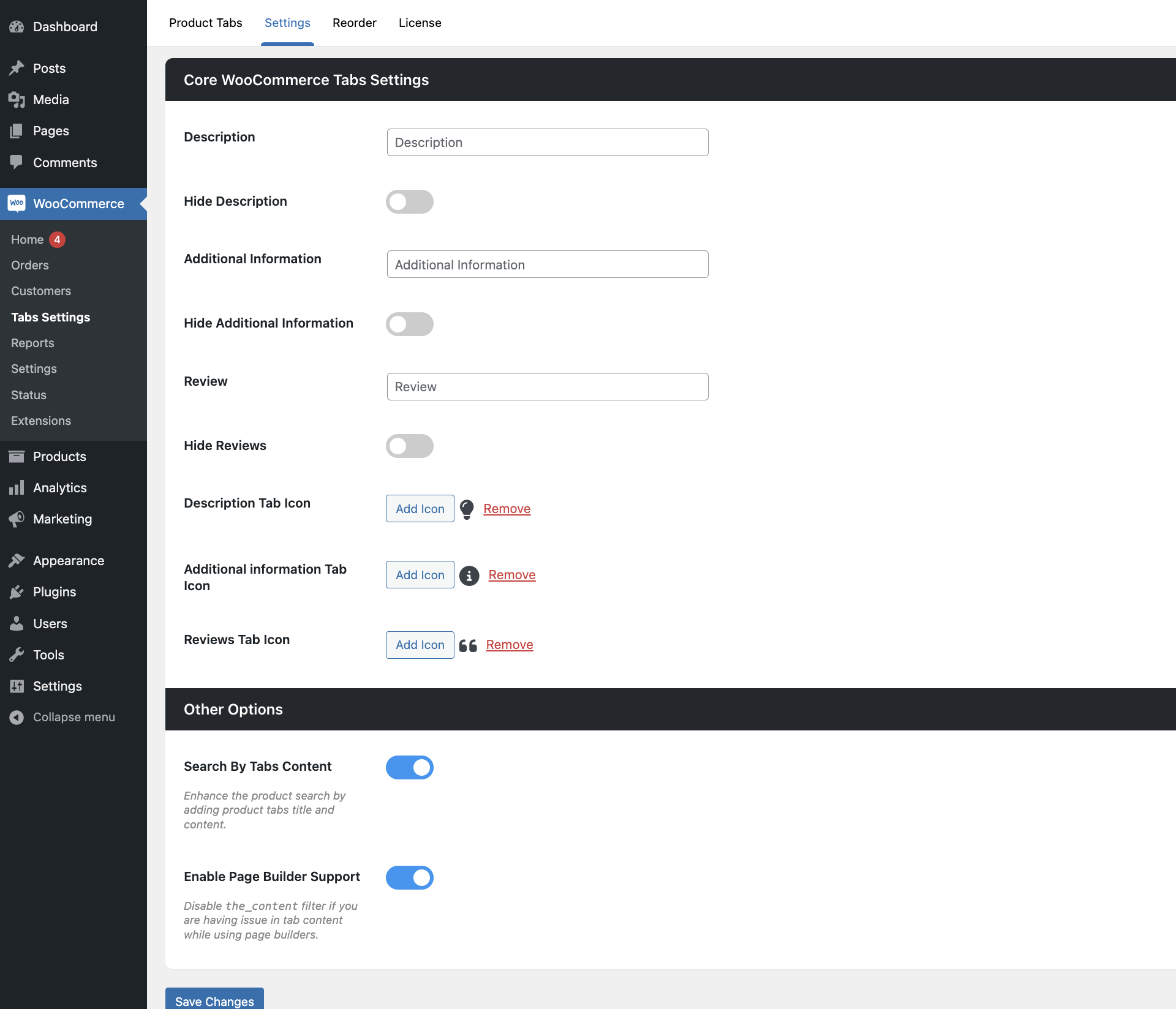Remove the Reviews Tab icon
This screenshot has height=1009, width=1176.
510,645
